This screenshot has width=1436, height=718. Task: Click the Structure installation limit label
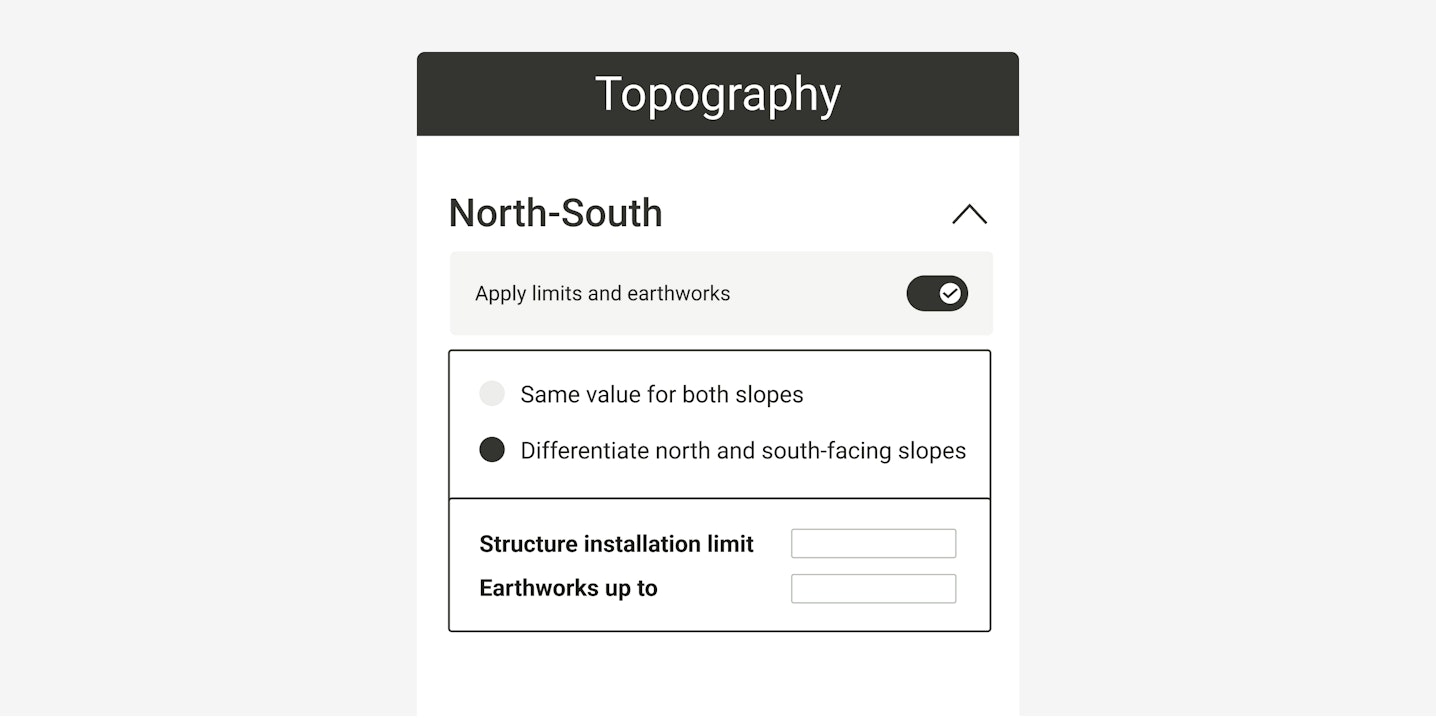pos(616,544)
